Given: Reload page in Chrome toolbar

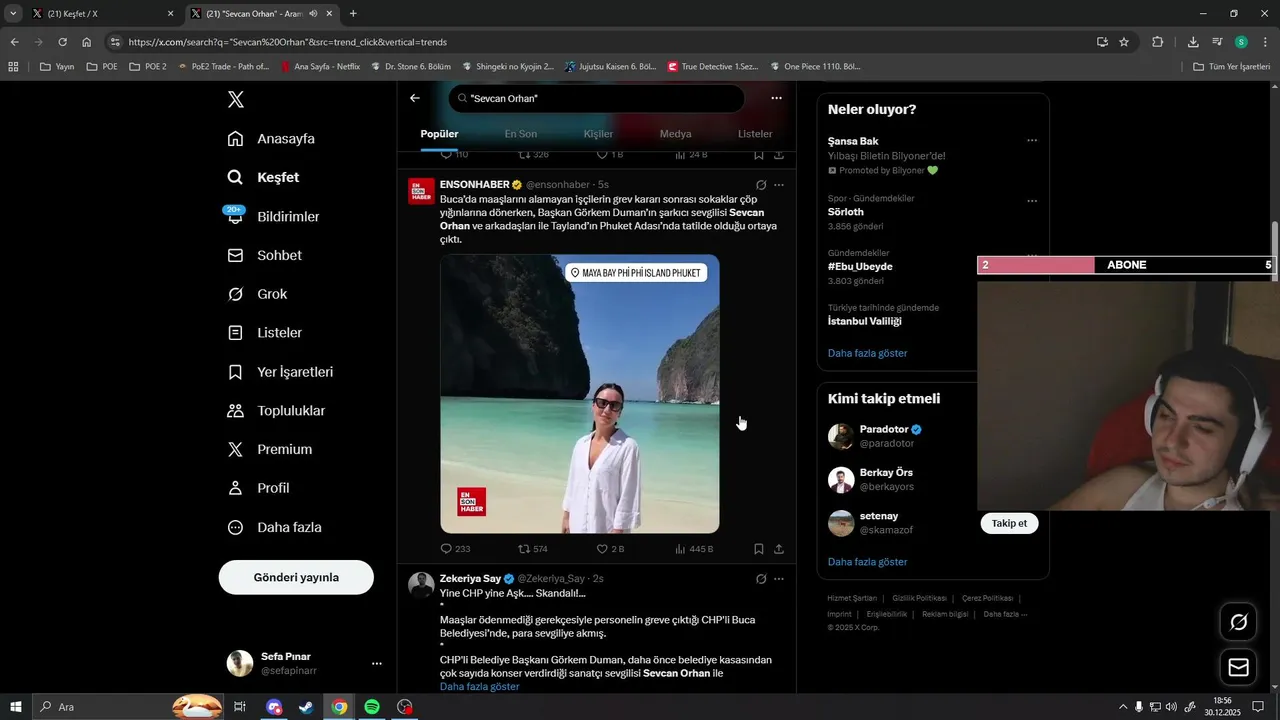Looking at the screenshot, I should point(62,42).
